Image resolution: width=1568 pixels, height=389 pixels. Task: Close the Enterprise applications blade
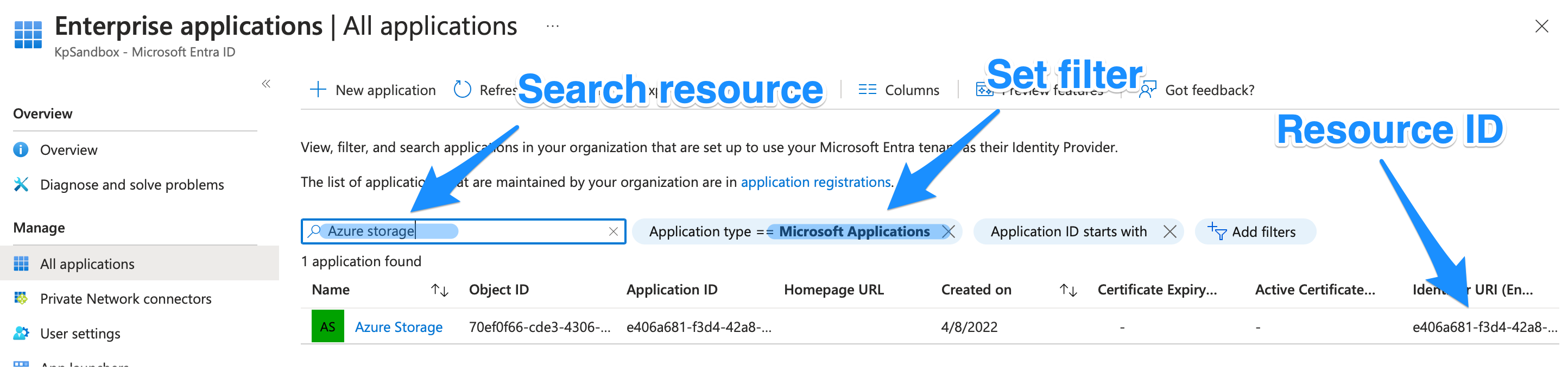(1541, 26)
